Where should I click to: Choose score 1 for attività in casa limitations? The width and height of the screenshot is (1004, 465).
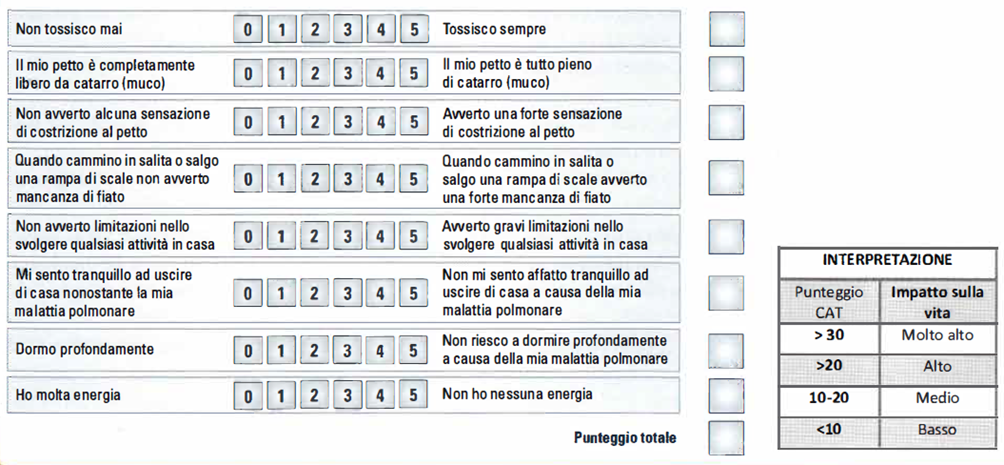click(x=281, y=236)
